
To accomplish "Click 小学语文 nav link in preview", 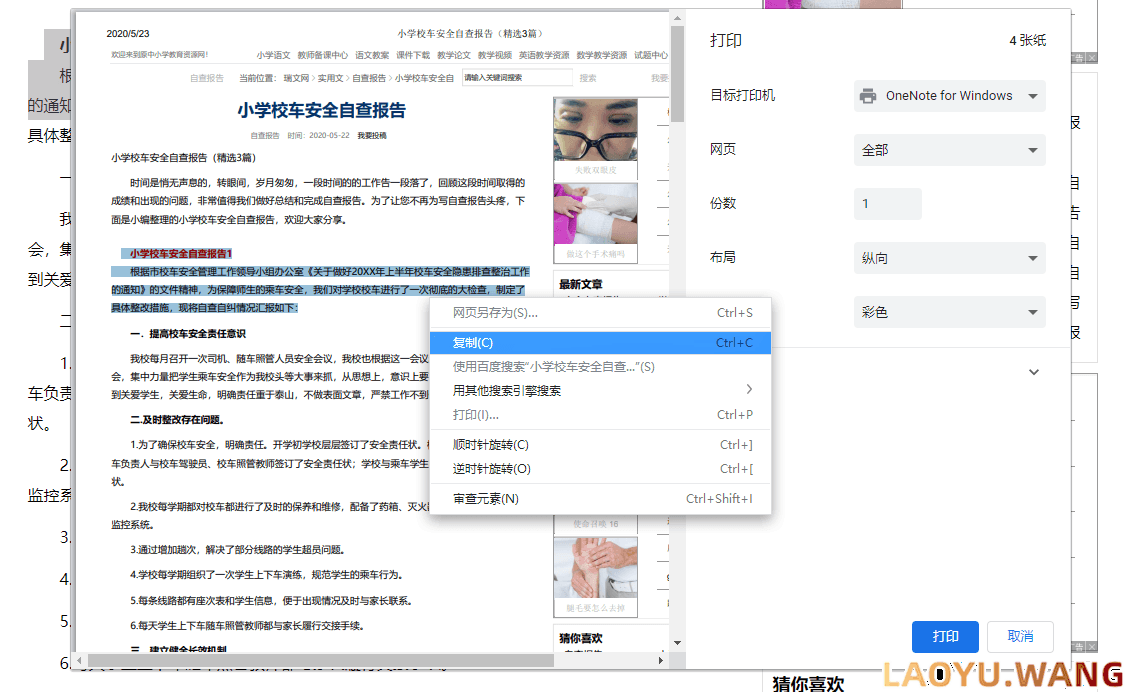I will [x=273, y=55].
